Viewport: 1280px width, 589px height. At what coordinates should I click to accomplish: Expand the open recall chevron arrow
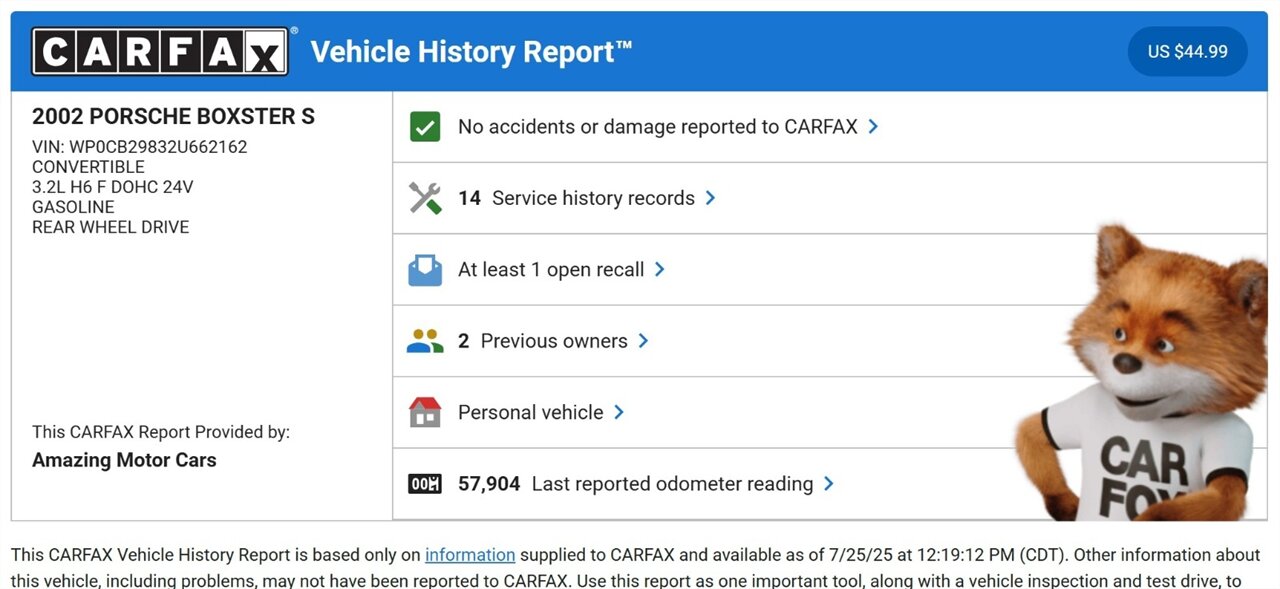pos(659,270)
